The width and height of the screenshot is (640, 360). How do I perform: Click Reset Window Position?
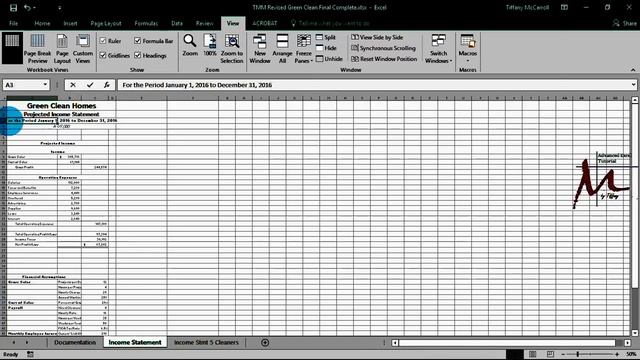[x=384, y=59]
